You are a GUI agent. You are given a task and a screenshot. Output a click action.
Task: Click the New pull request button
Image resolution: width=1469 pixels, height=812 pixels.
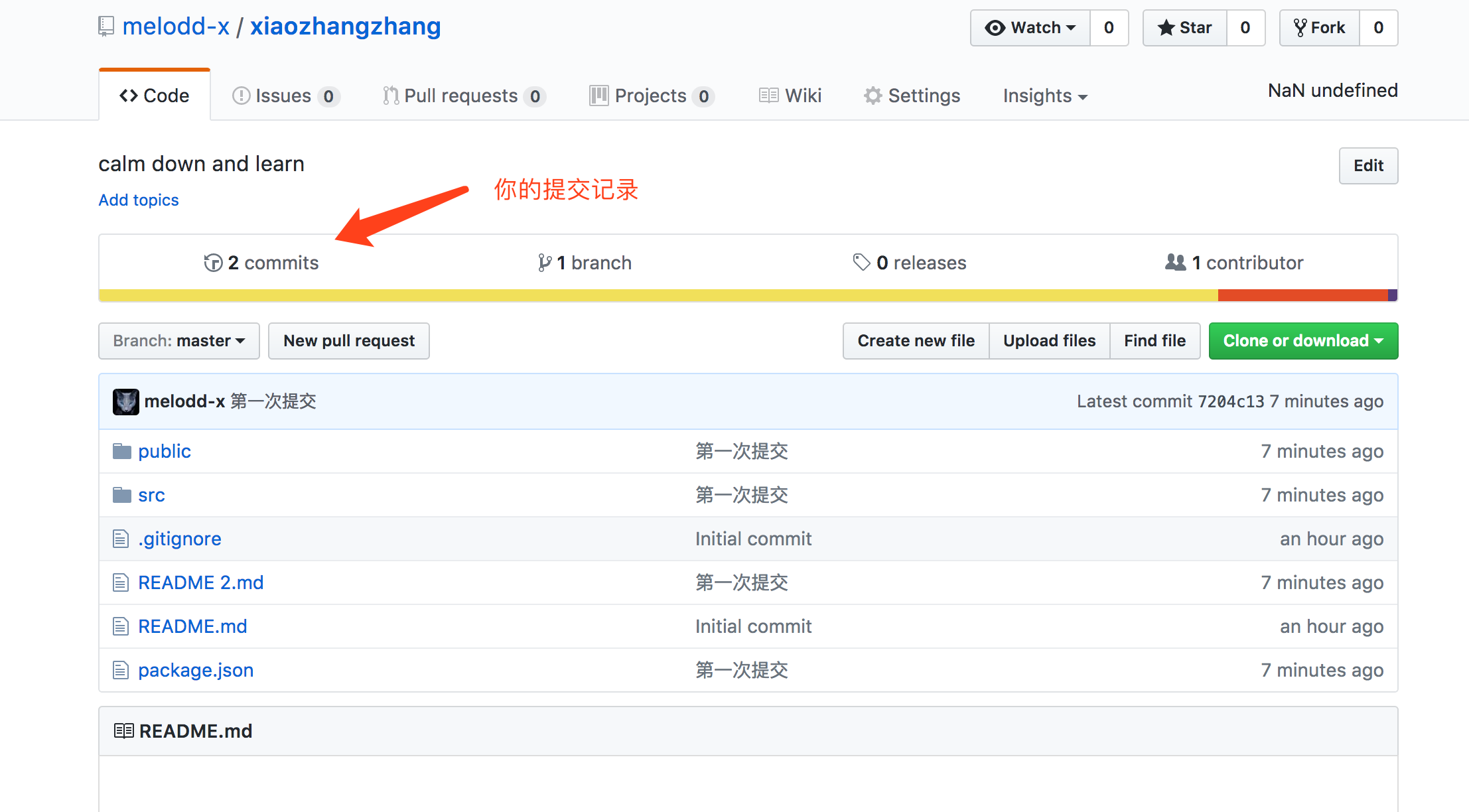pos(349,341)
